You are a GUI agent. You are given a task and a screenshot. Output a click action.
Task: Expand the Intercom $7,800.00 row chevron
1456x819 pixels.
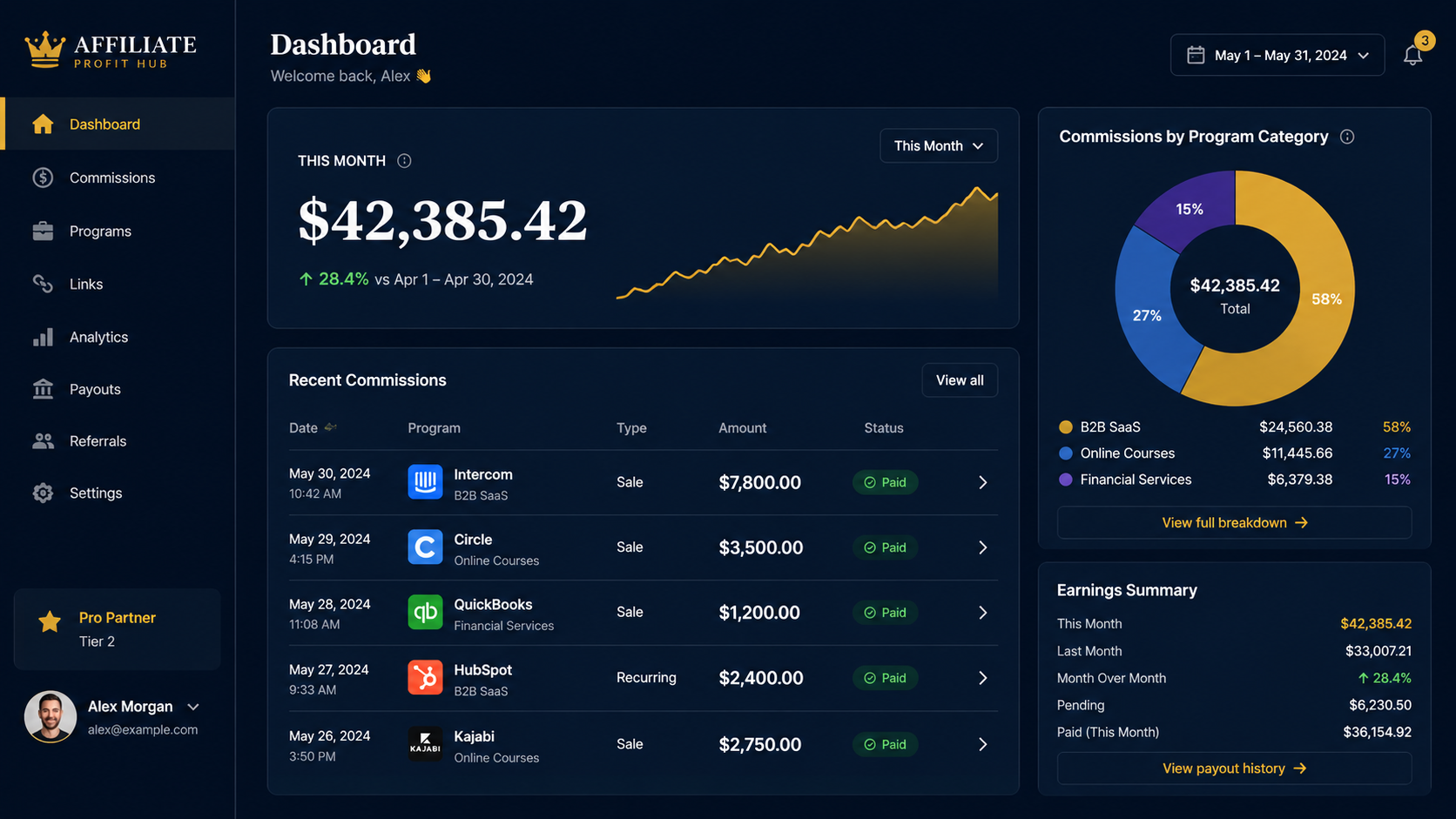pyautogui.click(x=982, y=482)
